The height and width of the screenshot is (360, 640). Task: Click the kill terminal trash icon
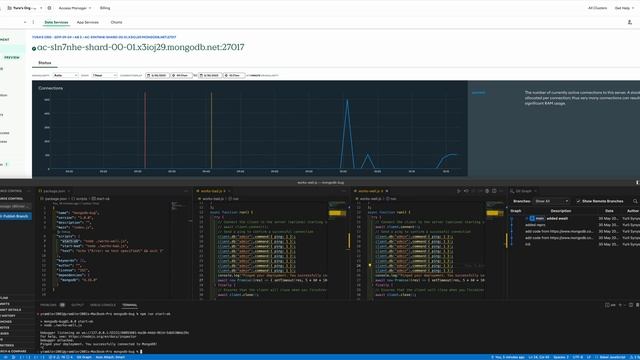click(637, 305)
